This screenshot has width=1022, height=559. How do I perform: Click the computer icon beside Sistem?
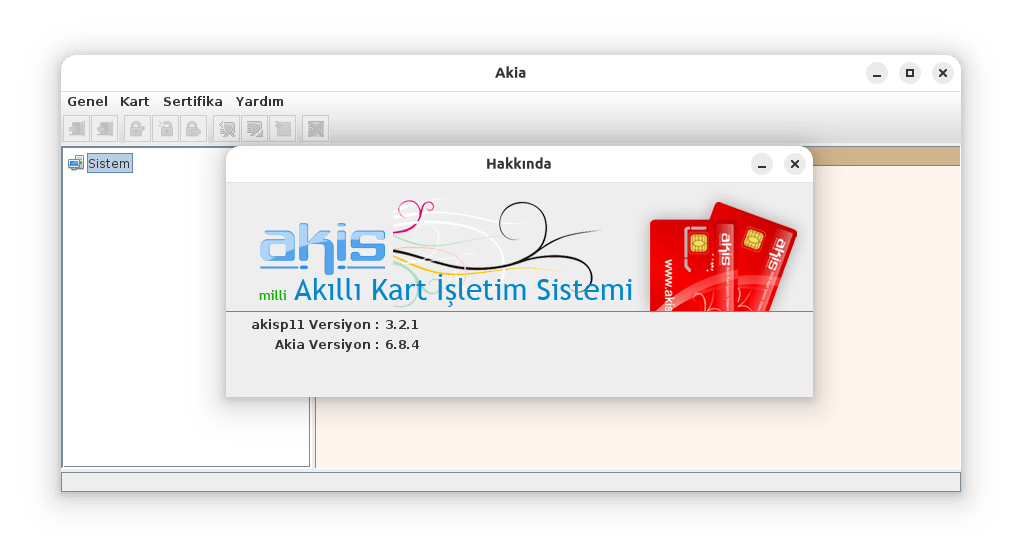76,163
